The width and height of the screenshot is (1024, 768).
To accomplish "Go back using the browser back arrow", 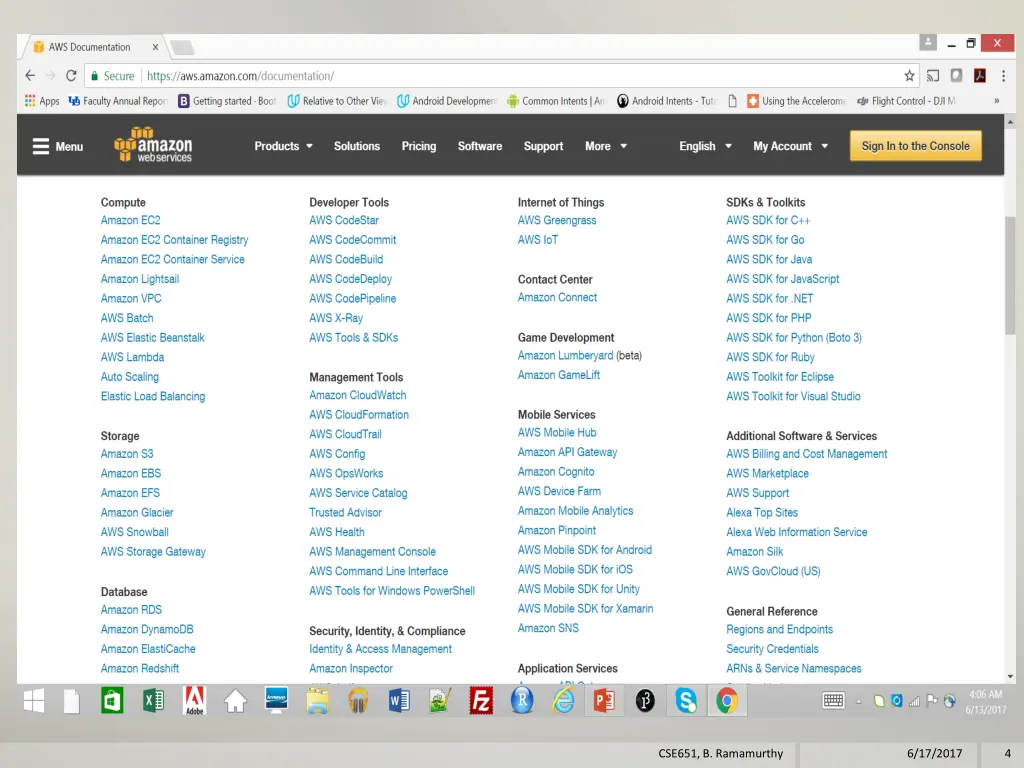I will [30, 76].
